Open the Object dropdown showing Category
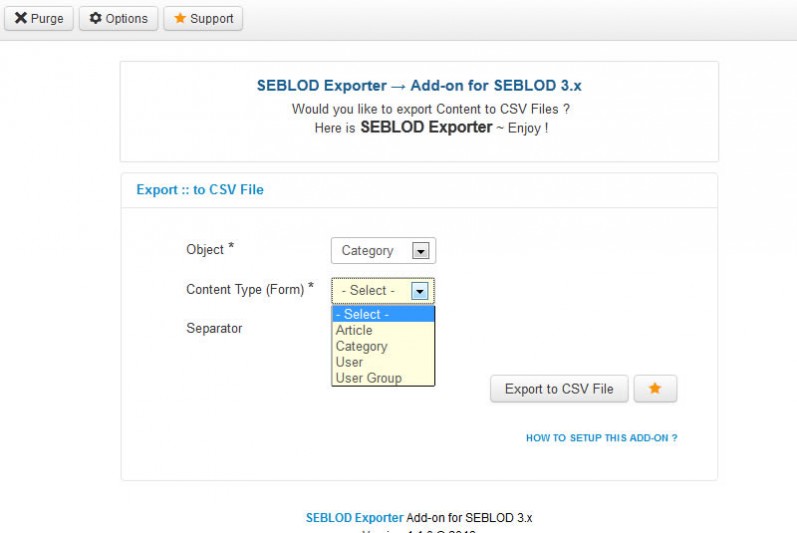 pos(383,250)
